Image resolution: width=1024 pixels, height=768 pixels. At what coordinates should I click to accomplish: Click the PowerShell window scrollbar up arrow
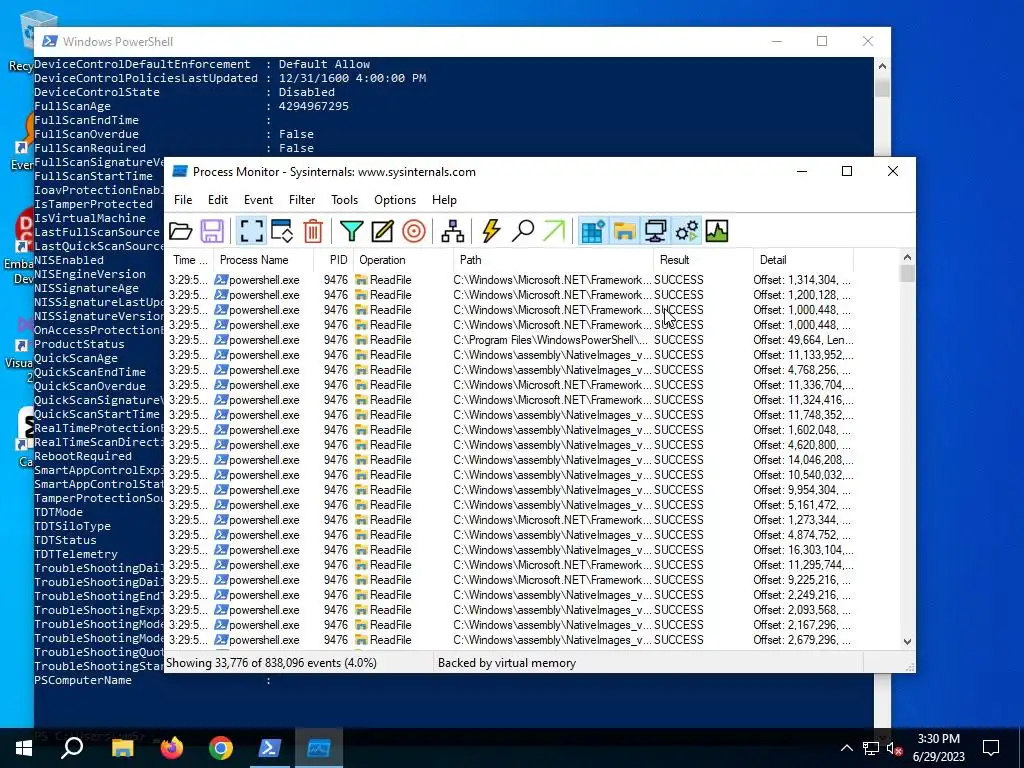point(882,66)
